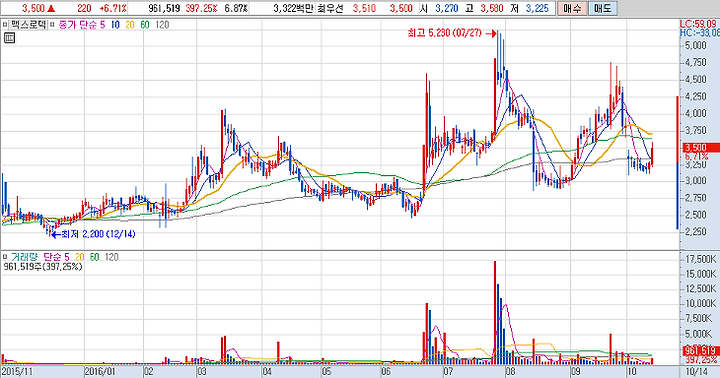Click the 2016/01 date axis label
Viewport: 720px width, 378px height.
point(101,372)
